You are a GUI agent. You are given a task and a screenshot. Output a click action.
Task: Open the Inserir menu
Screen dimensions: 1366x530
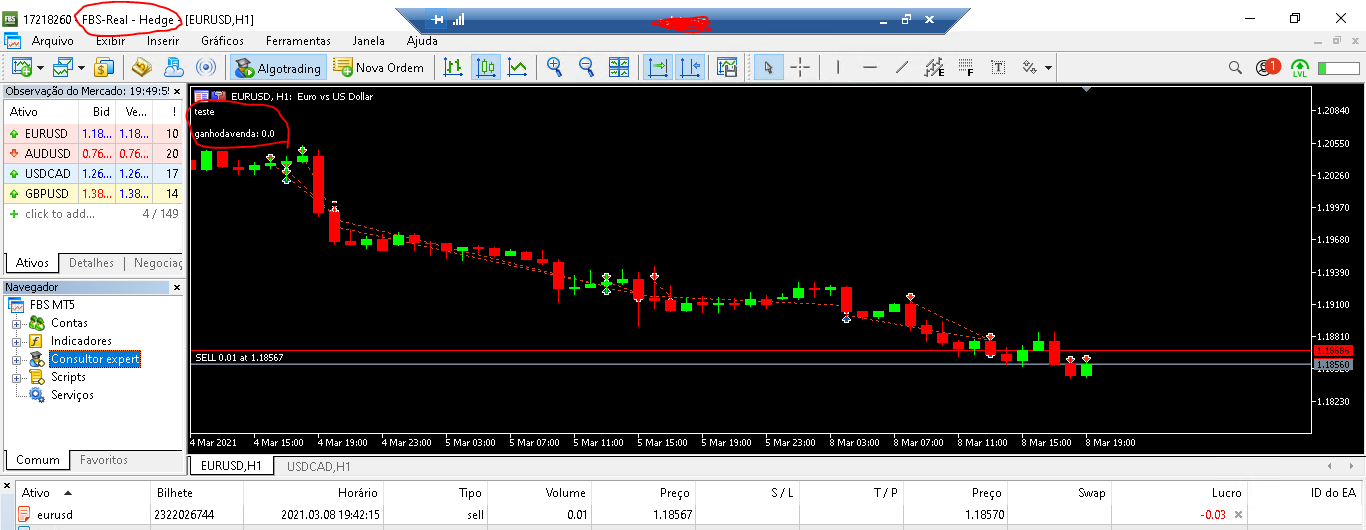[x=163, y=41]
